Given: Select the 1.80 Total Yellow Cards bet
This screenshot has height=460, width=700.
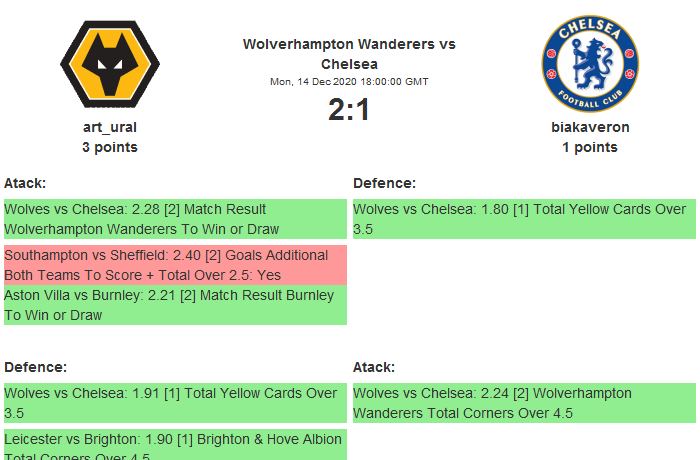Looking at the screenshot, I should tap(524, 219).
